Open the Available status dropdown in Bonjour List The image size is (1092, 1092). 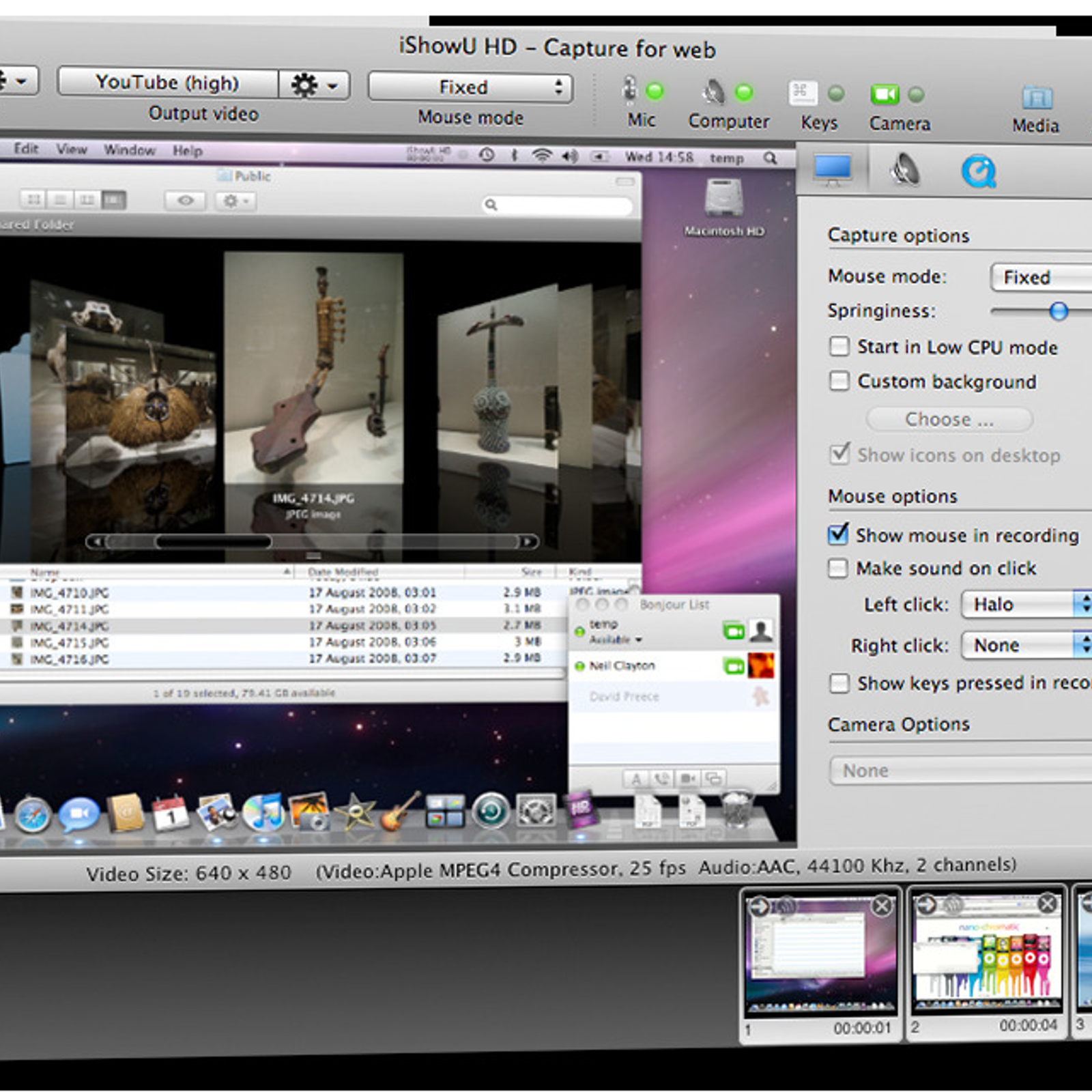(616, 640)
